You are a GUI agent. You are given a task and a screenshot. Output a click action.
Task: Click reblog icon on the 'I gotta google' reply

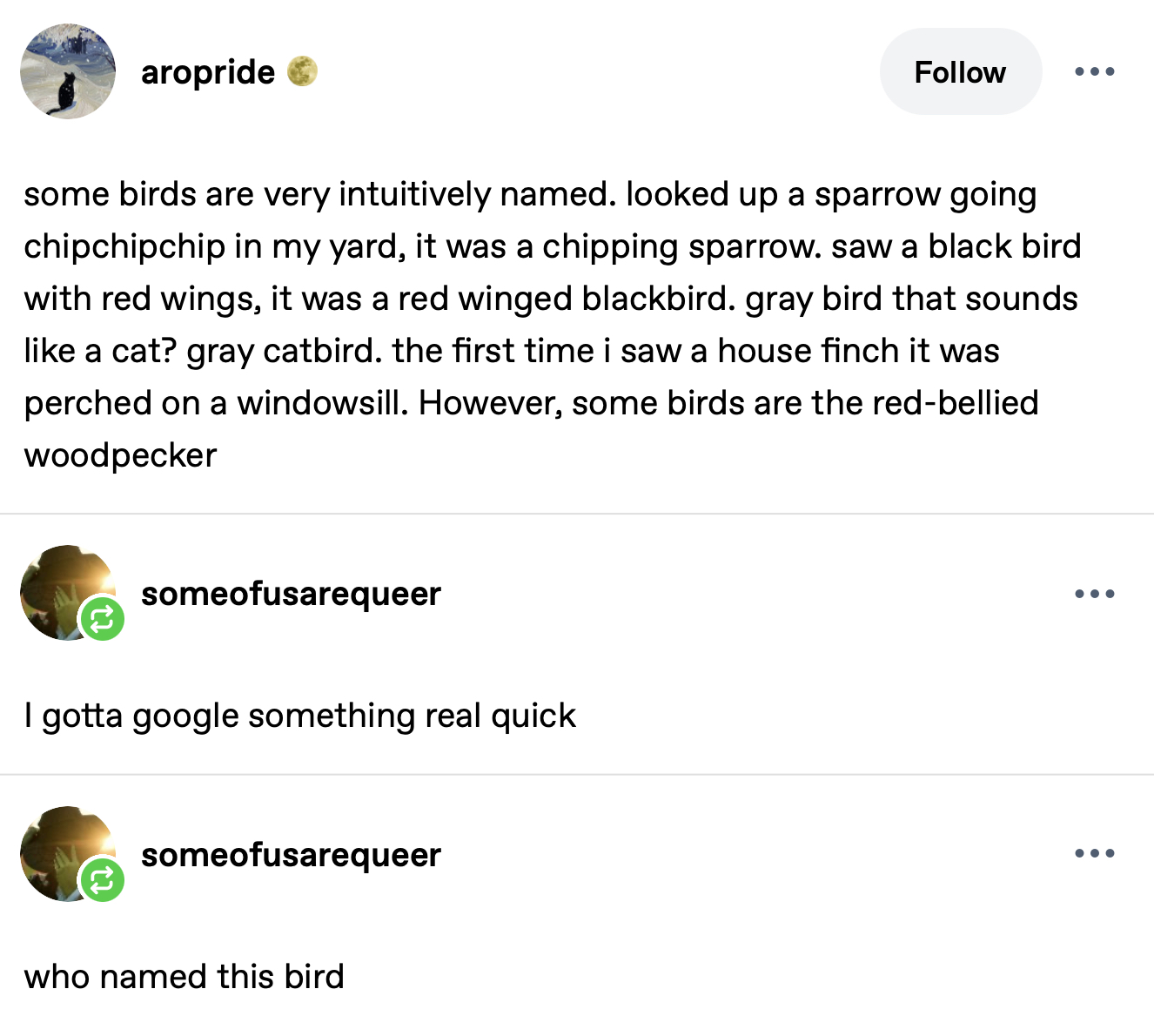(x=102, y=619)
